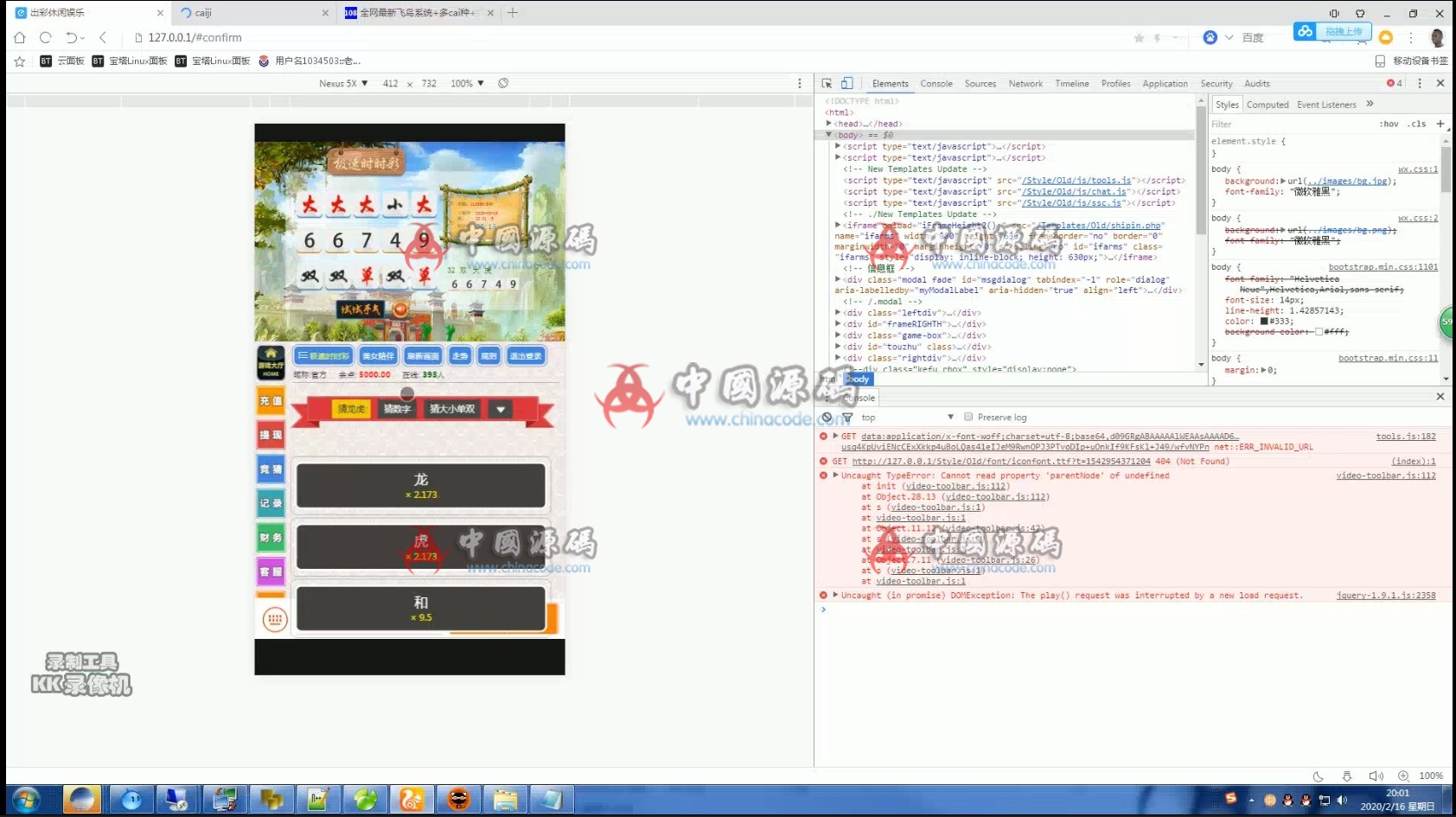This screenshot has width=1456, height=817.
Task: Click the Windows Start button
Action: pyautogui.click(x=26, y=800)
